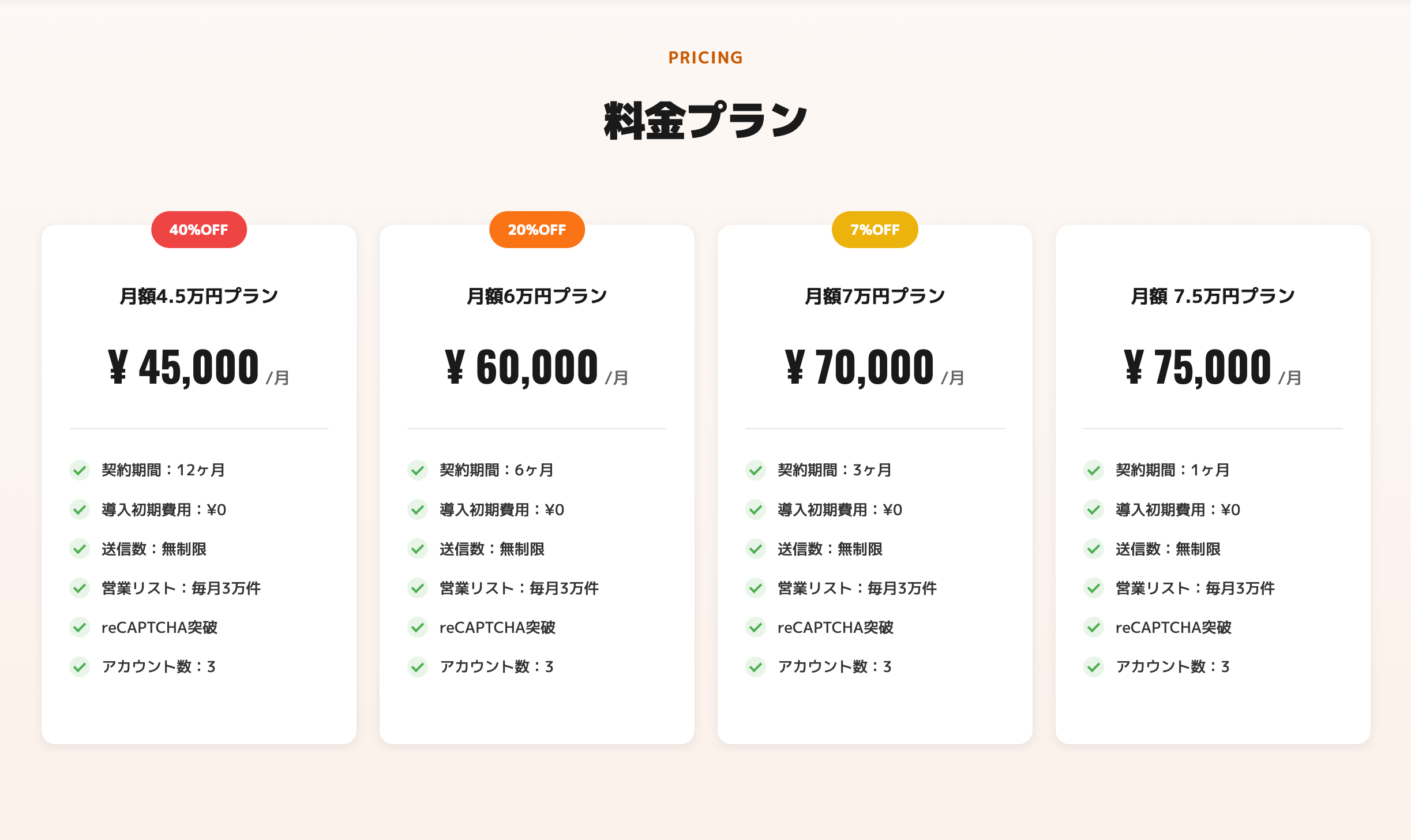Click the PRICING section label
The height and width of the screenshot is (840, 1411).
(705, 58)
